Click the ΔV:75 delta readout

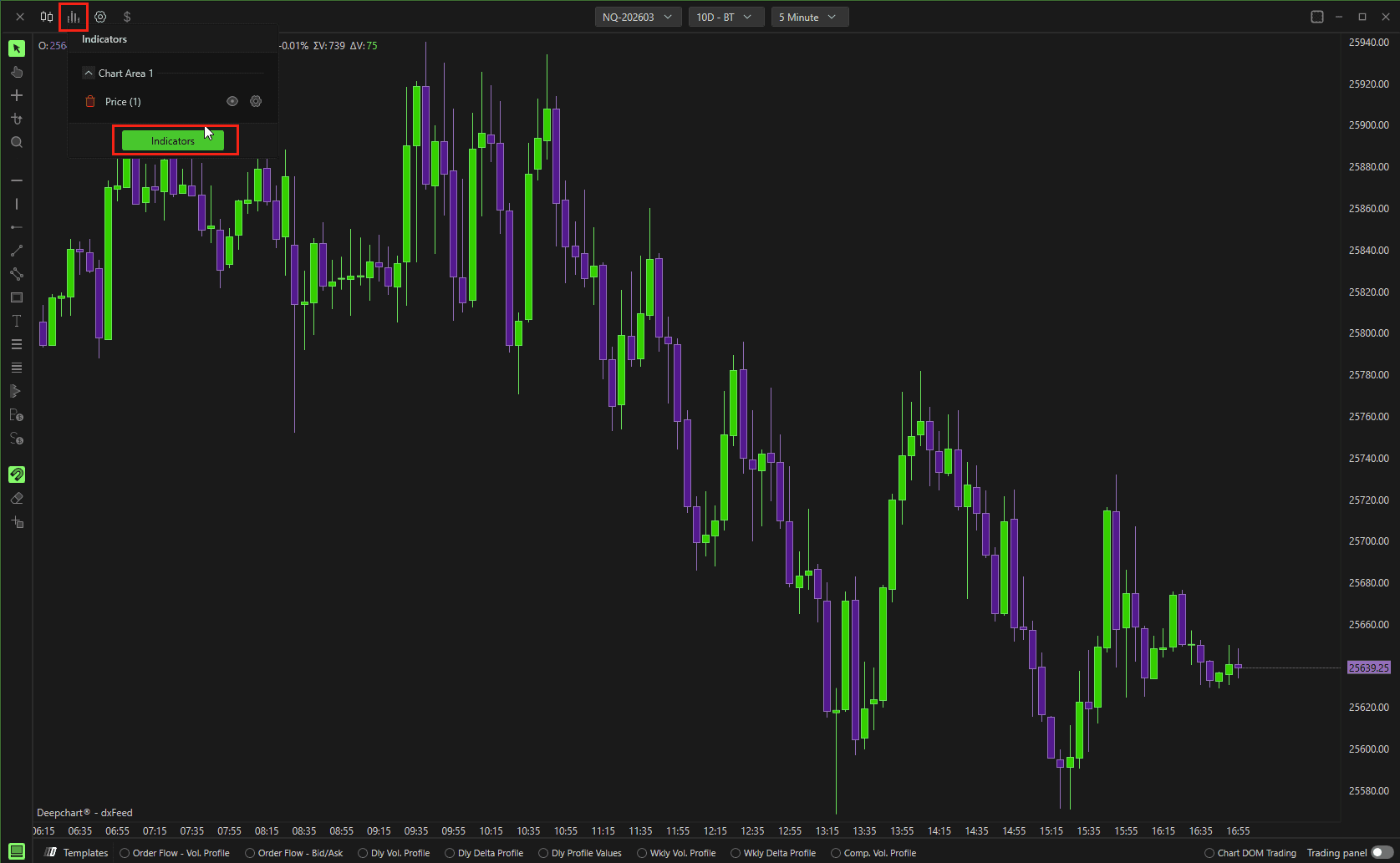tap(364, 46)
